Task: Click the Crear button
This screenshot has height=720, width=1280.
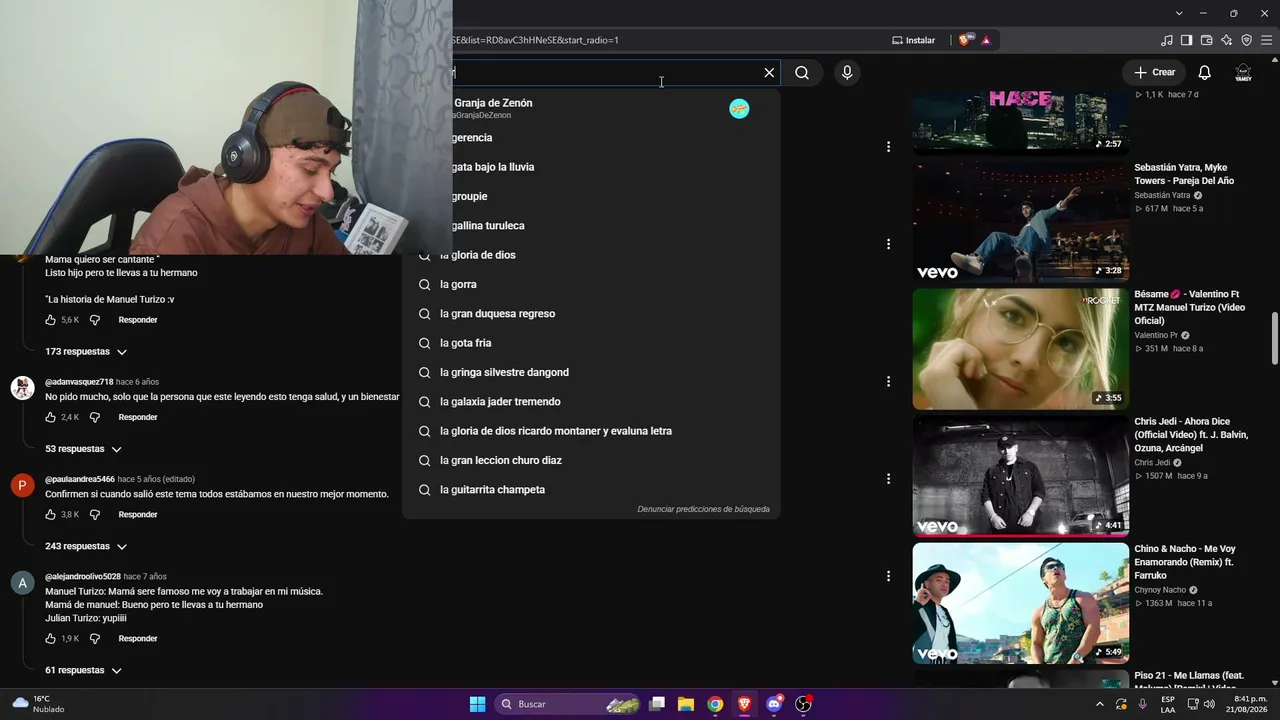Action: coord(1155,73)
